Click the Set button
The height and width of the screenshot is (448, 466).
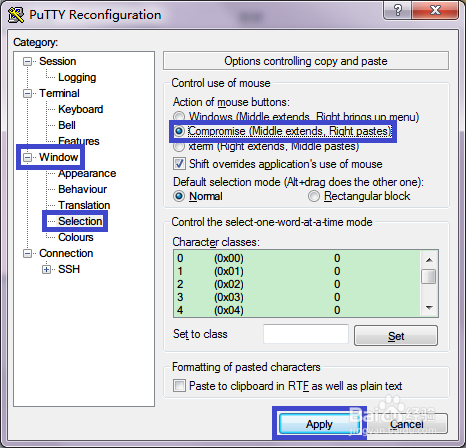(x=396, y=336)
